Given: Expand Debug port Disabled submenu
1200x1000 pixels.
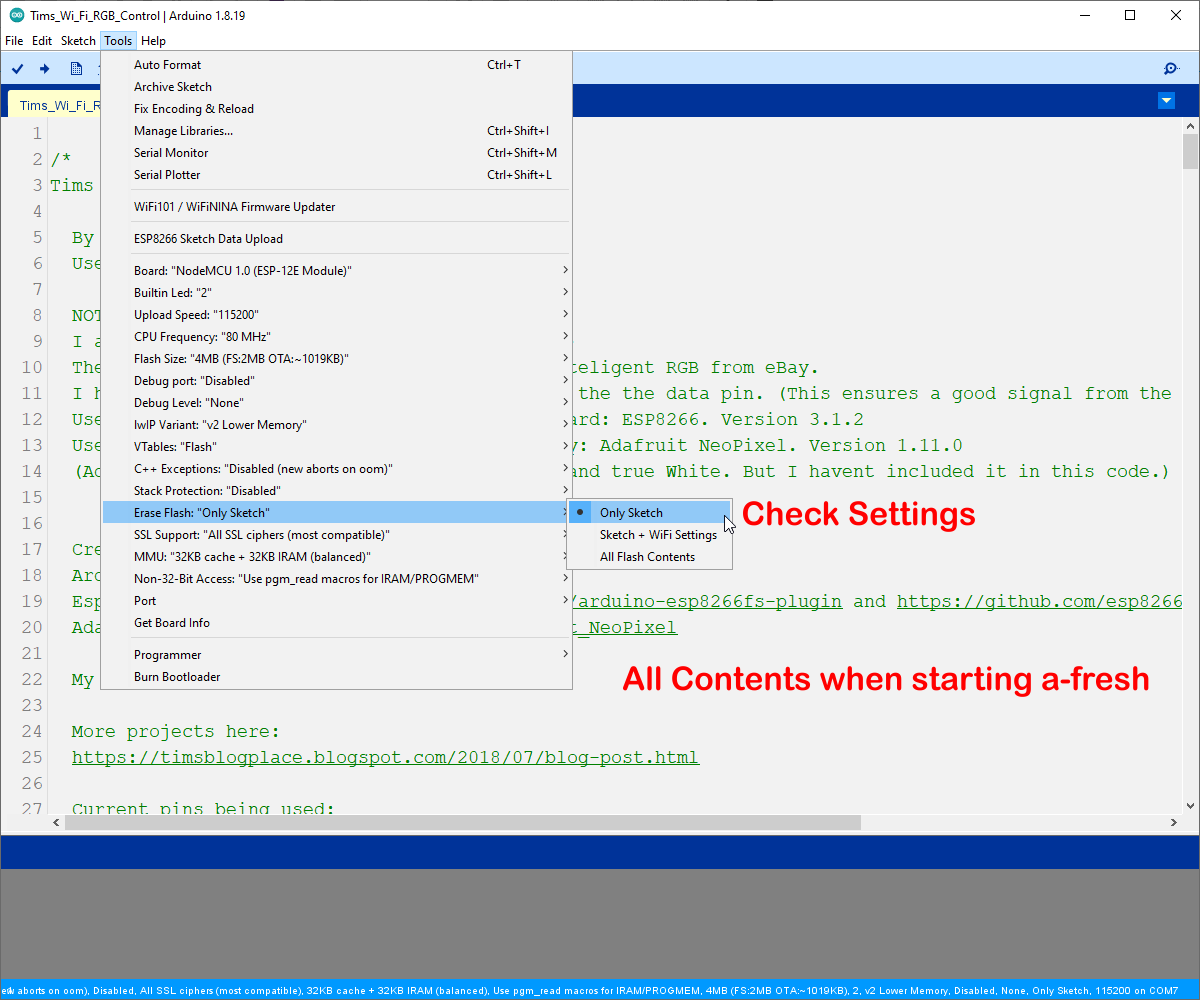Looking at the screenshot, I should click(337, 381).
